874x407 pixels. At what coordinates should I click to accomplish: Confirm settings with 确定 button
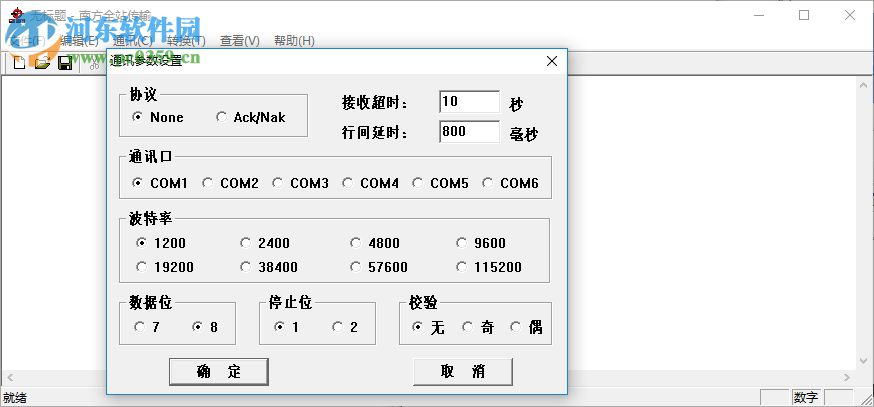(218, 371)
